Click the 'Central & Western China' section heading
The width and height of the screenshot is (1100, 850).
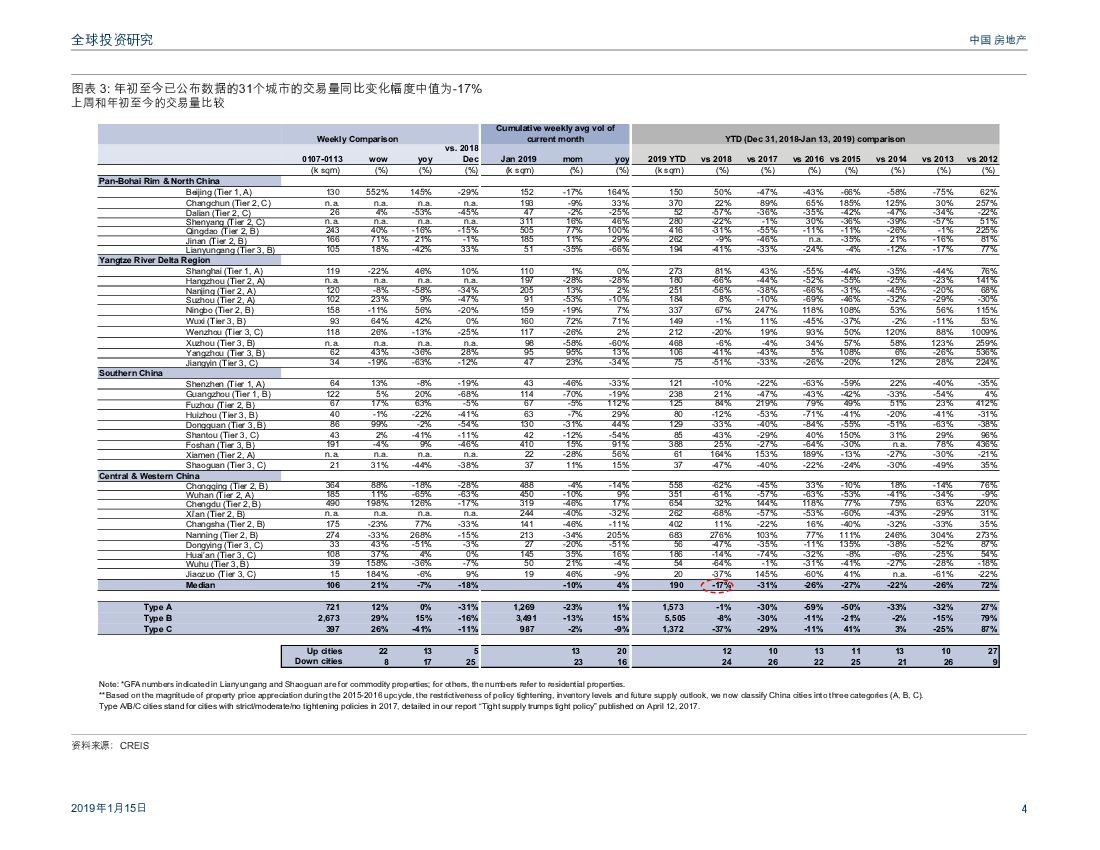pos(149,476)
